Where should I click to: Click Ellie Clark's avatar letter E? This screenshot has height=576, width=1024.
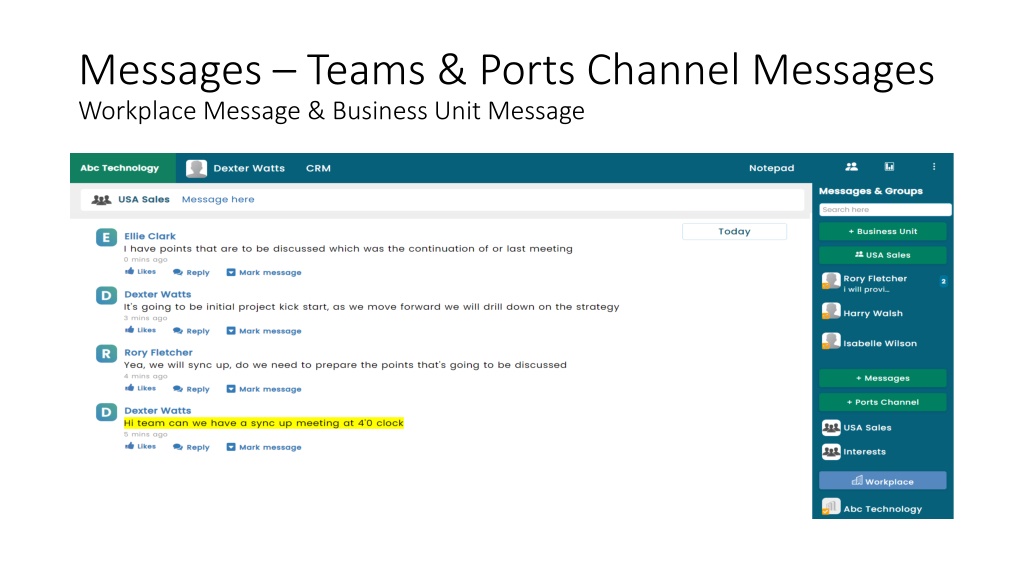[x=106, y=238]
